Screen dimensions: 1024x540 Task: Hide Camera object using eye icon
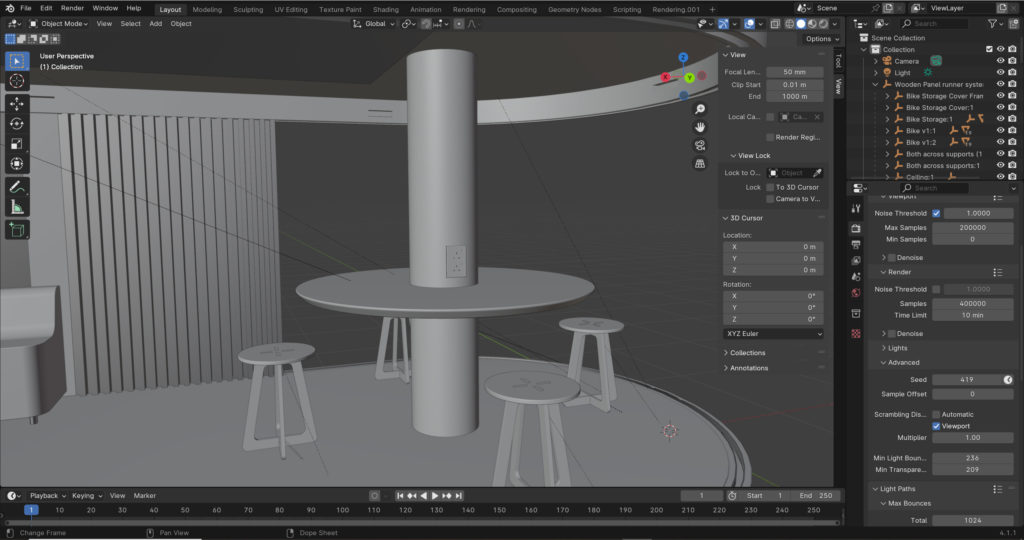[x=1000, y=61]
